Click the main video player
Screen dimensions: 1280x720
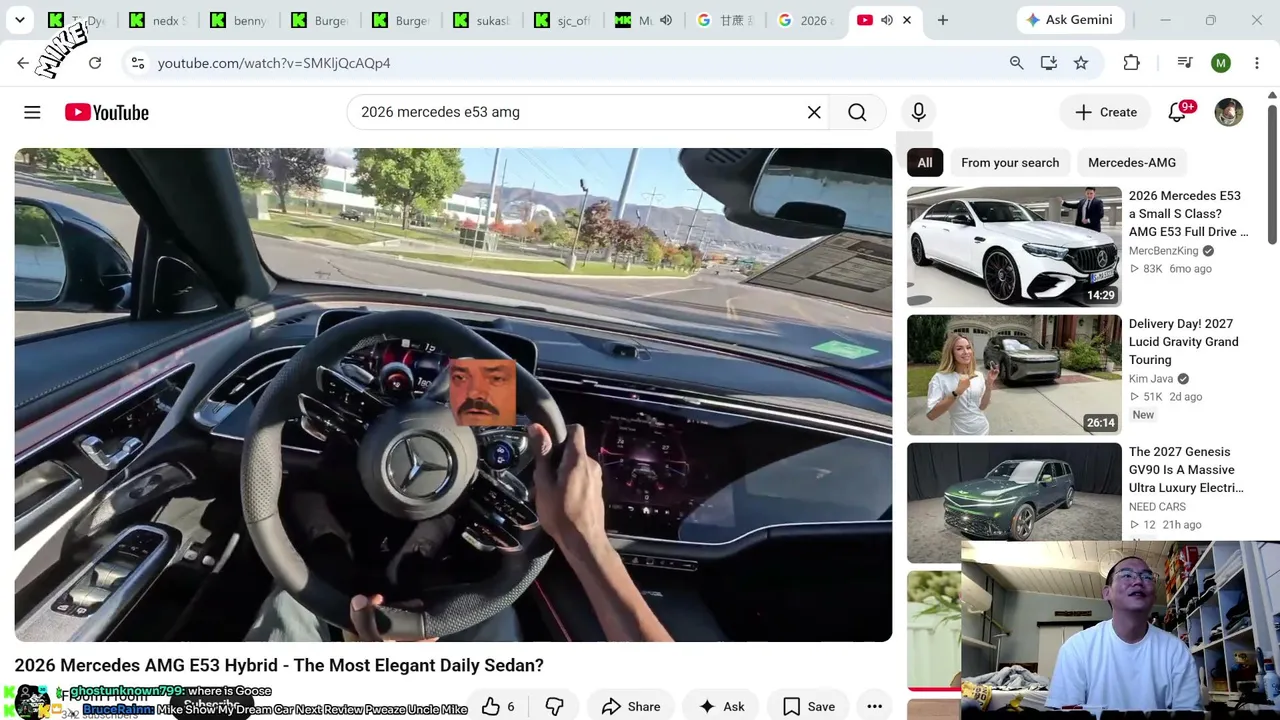tap(453, 395)
